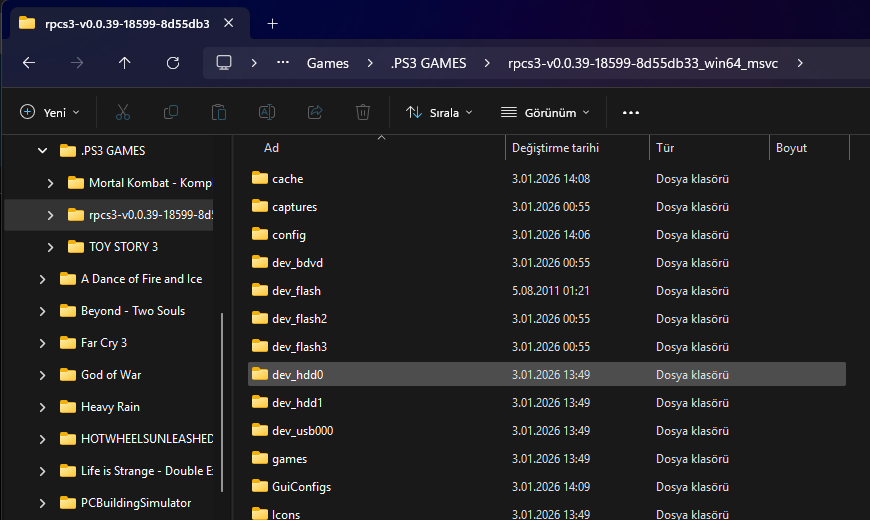Image resolution: width=870 pixels, height=520 pixels.
Task: Click the forward navigation arrow
Action: (x=77, y=63)
